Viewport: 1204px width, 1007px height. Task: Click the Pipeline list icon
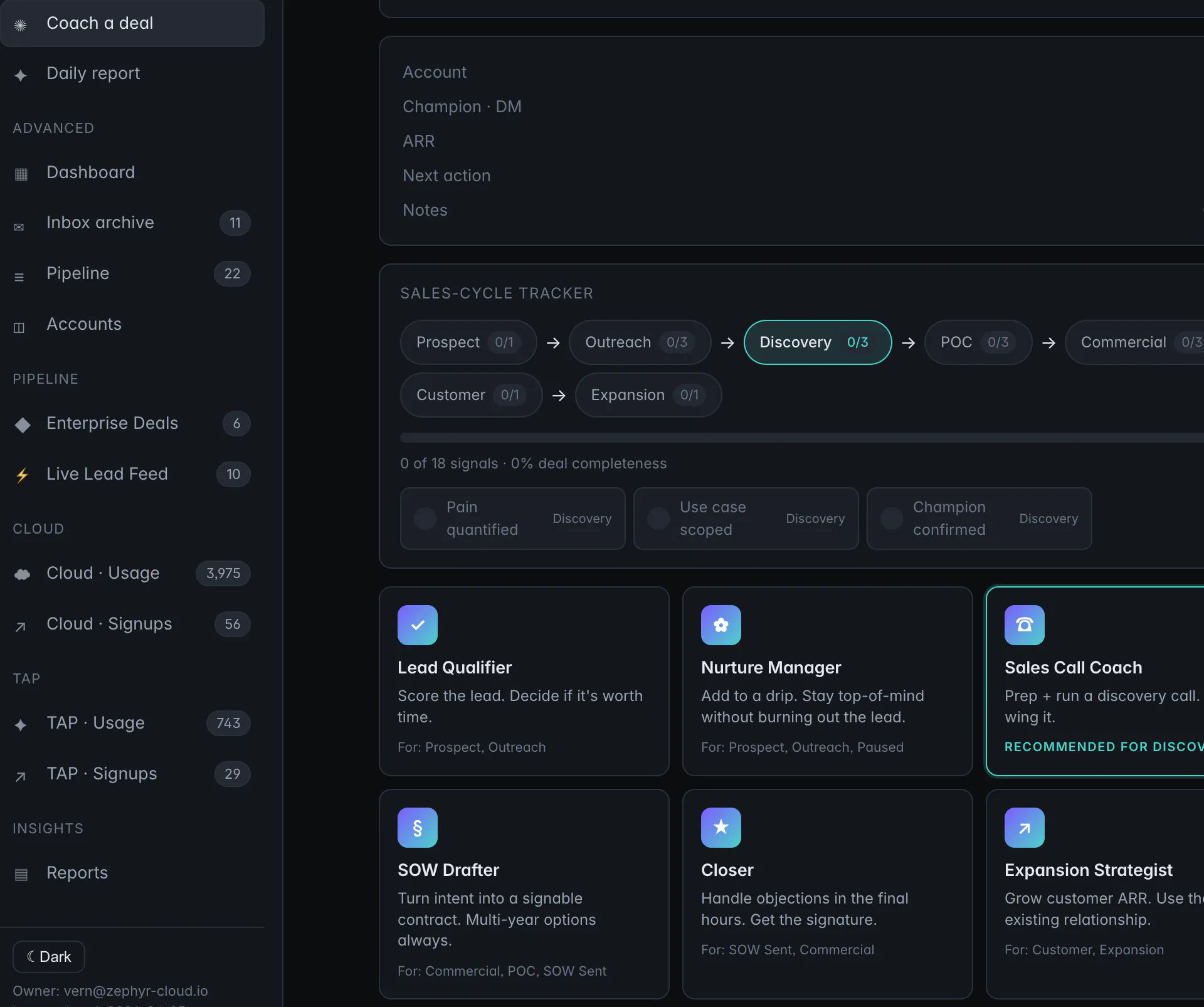click(19, 277)
